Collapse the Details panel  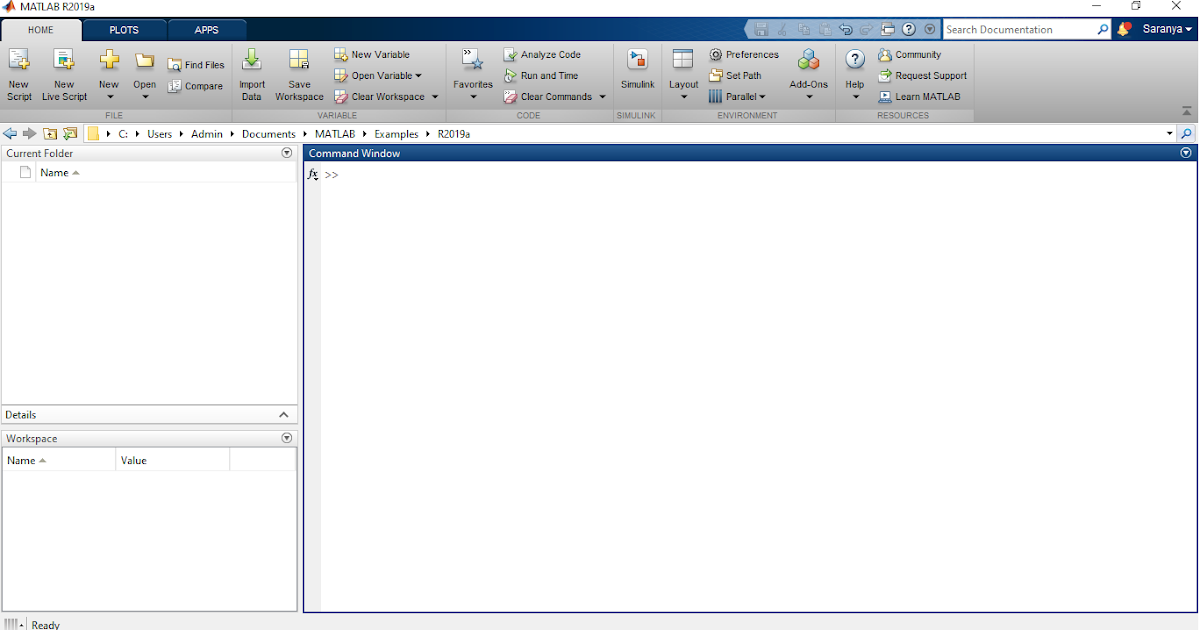click(x=283, y=414)
